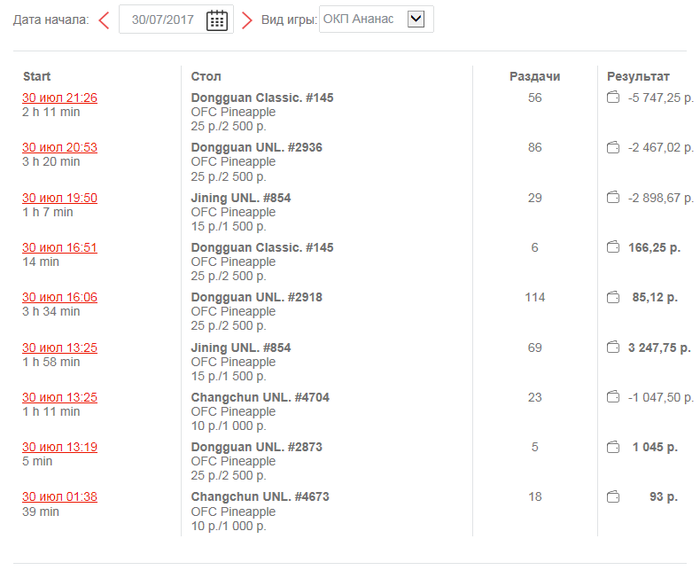
Task: Open session 30 июл 21:26
Action: (x=60, y=97)
